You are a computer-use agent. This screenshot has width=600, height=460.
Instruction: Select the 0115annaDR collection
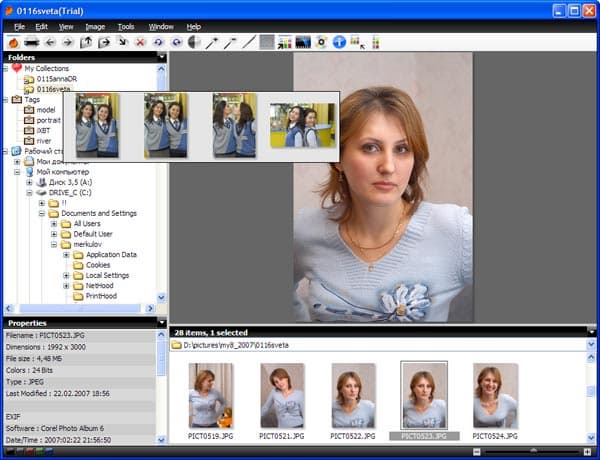57,79
